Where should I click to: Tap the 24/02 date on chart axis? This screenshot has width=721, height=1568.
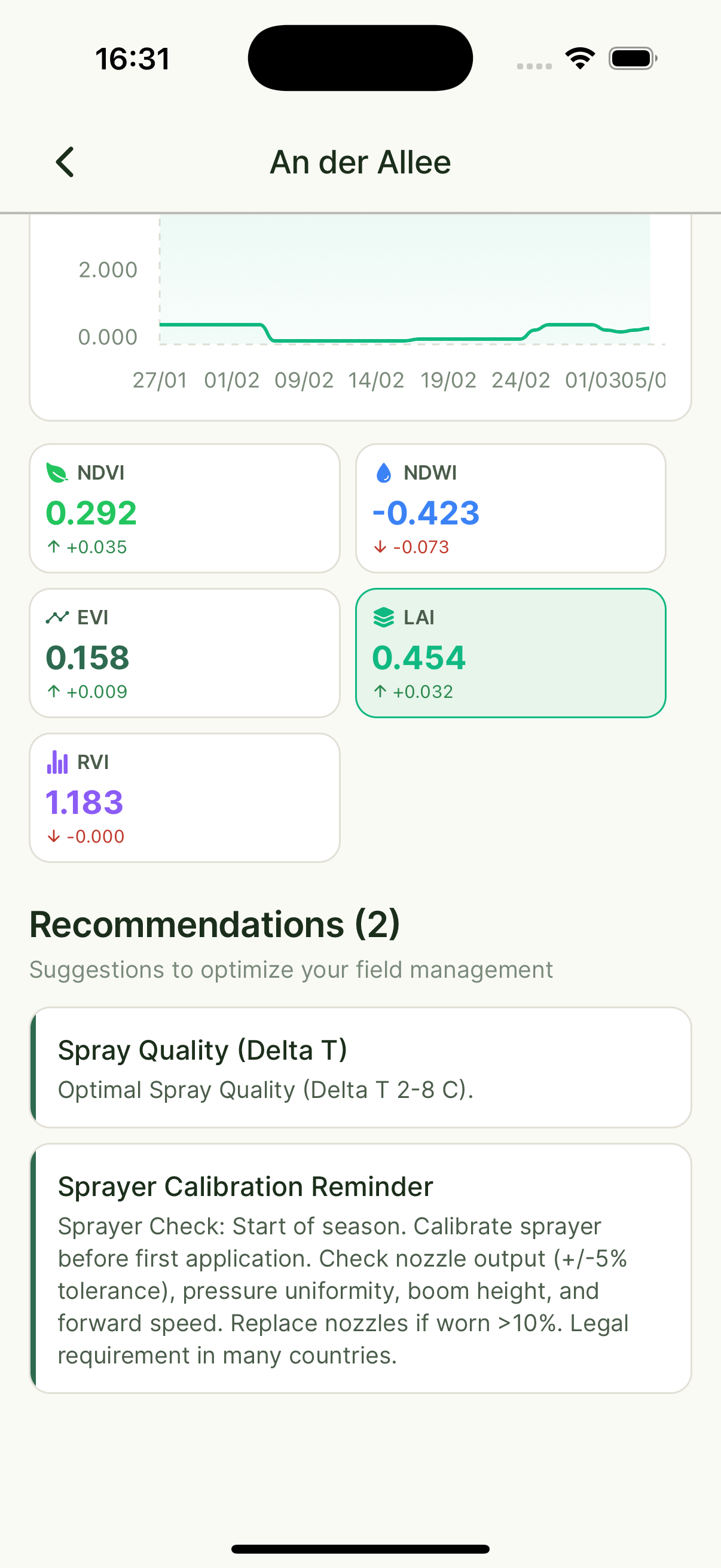coord(521,380)
